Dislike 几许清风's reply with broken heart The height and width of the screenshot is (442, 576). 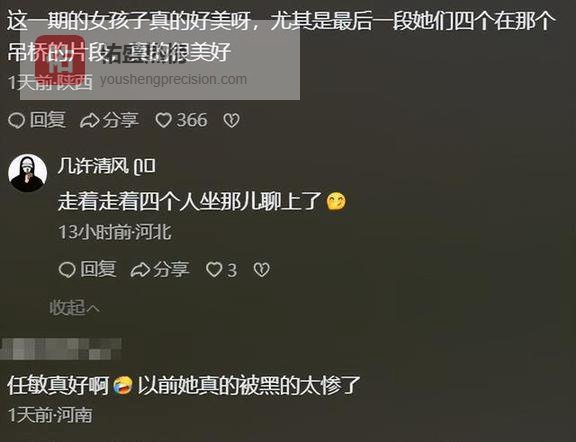(x=262, y=270)
